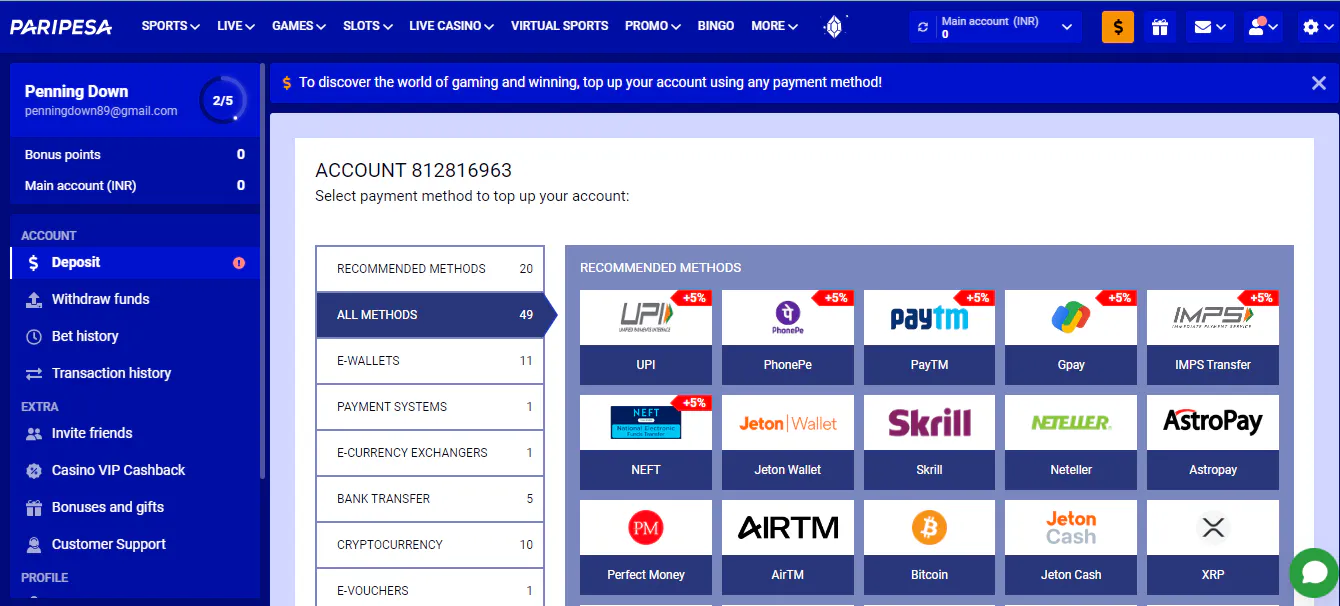
Task: Select the E-CURRENCY EXCHANGERS tab
Action: 430,453
